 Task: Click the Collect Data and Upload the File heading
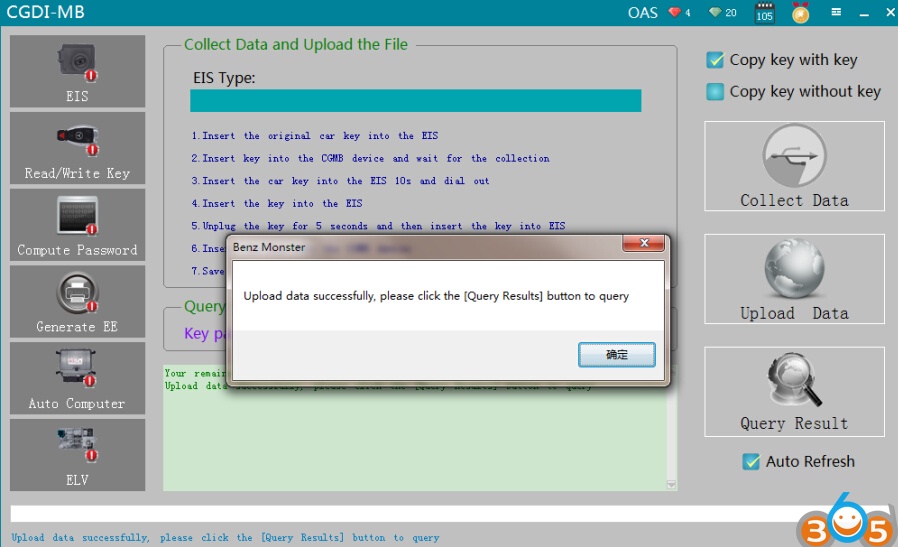(296, 44)
